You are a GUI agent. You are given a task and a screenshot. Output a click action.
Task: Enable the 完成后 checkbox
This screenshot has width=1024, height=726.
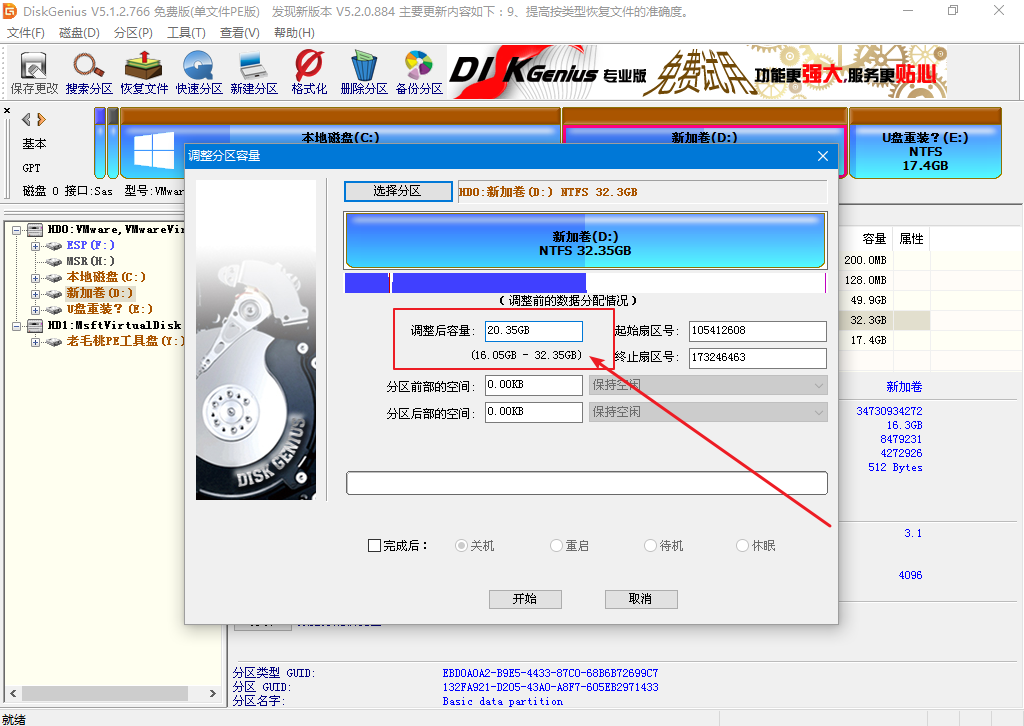pos(374,545)
